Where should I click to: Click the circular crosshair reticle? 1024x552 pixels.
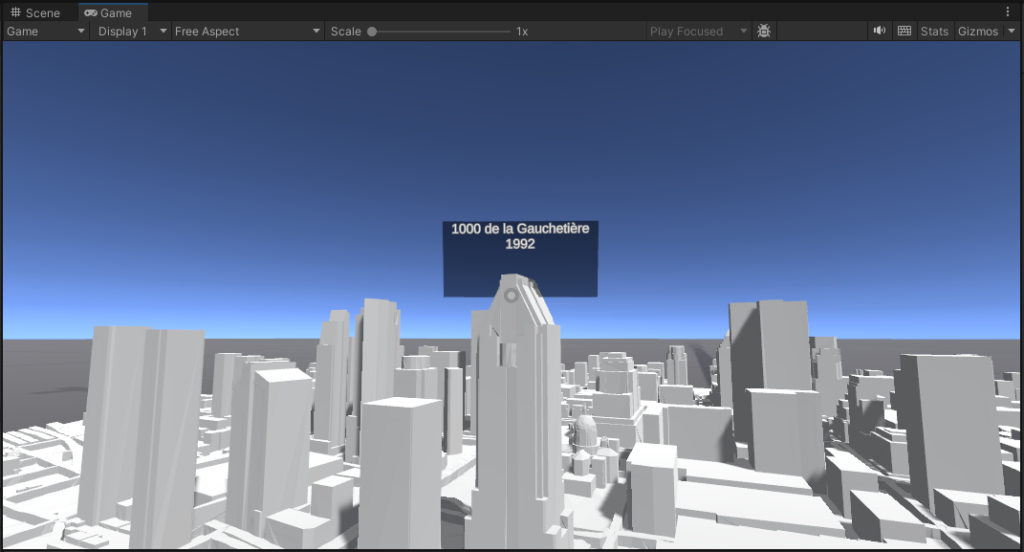(x=512, y=295)
